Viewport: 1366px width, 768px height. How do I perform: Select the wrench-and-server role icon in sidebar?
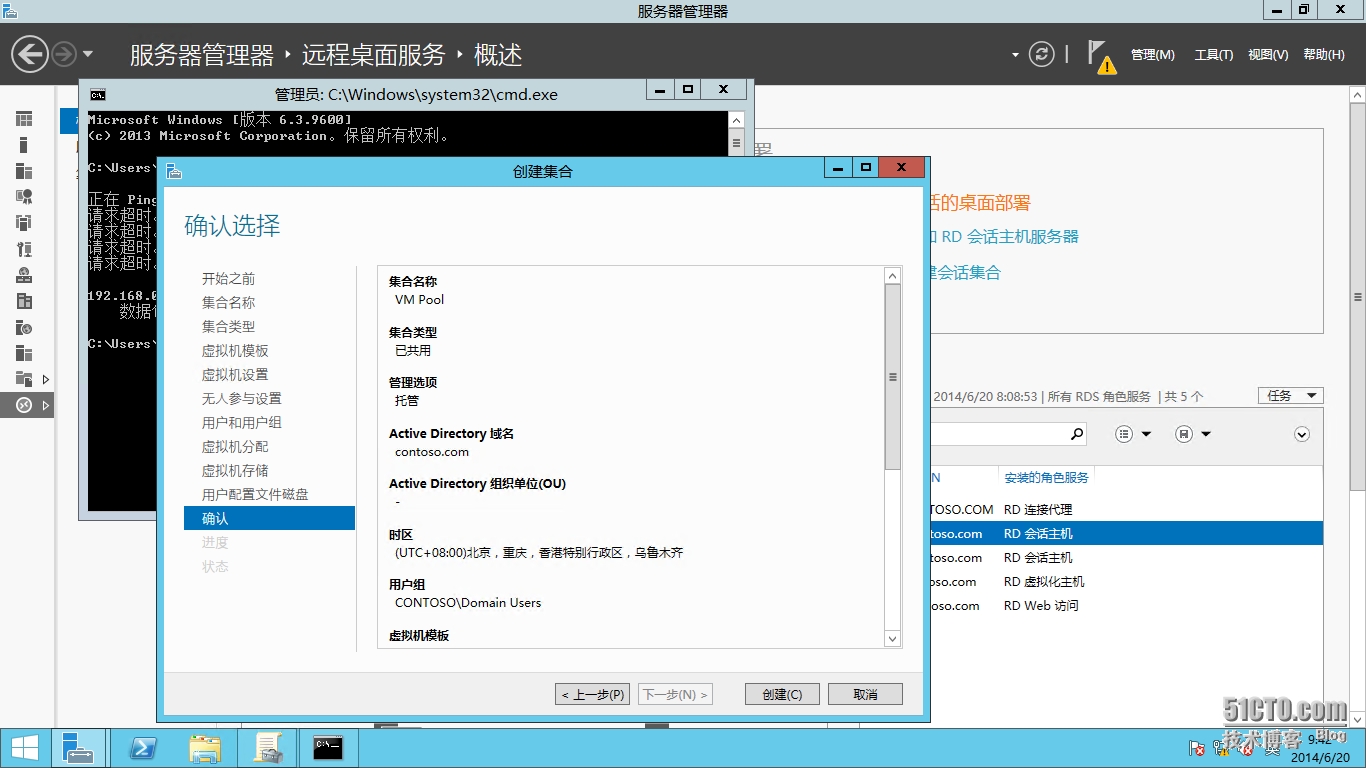click(x=24, y=249)
